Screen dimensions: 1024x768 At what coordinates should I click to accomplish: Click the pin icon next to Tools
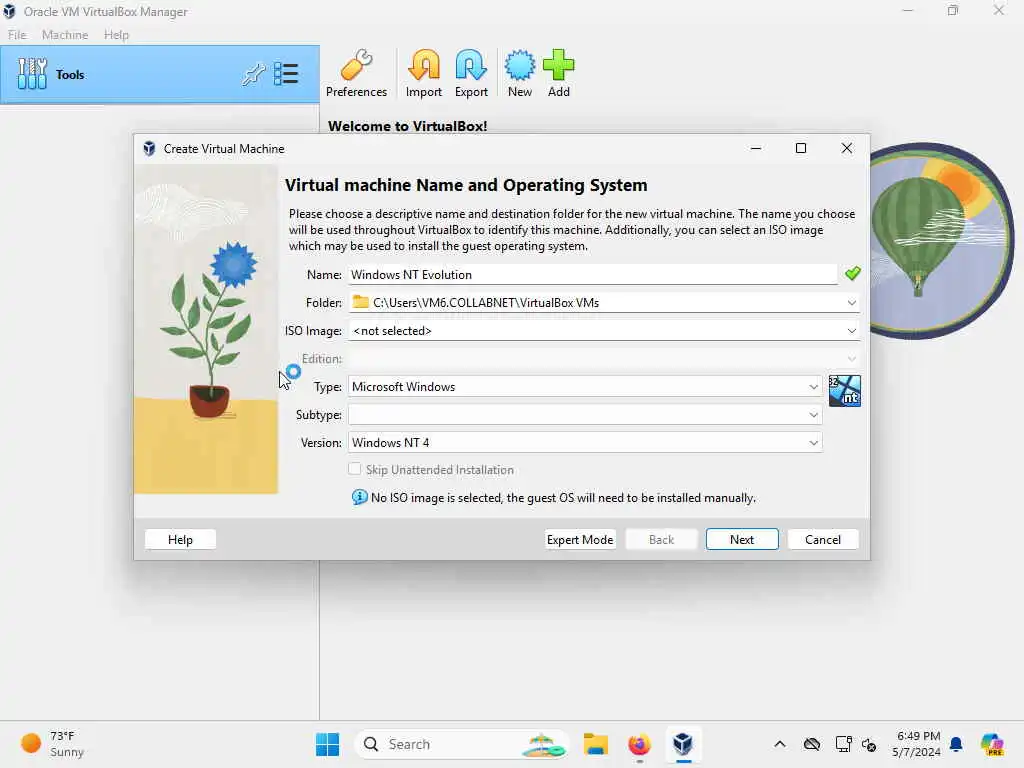tap(253, 74)
